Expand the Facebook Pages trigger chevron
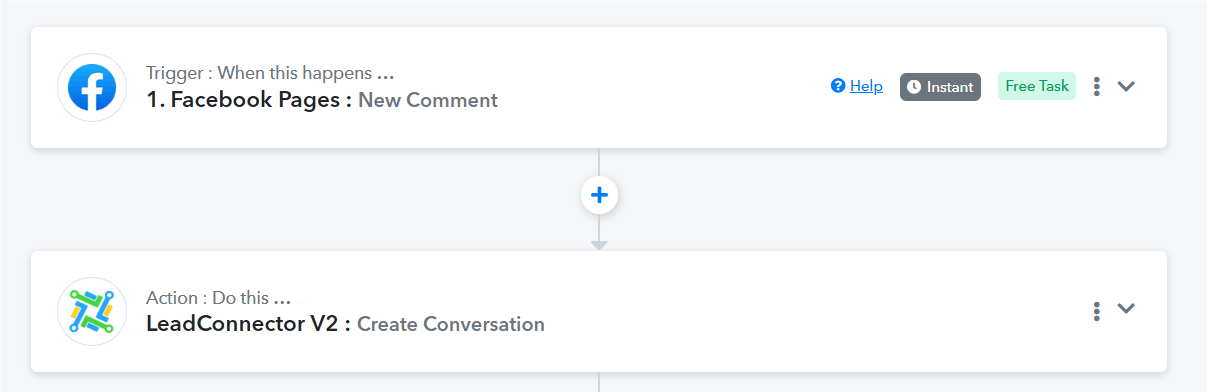Viewport: 1207px width, 392px height. 1126,87
